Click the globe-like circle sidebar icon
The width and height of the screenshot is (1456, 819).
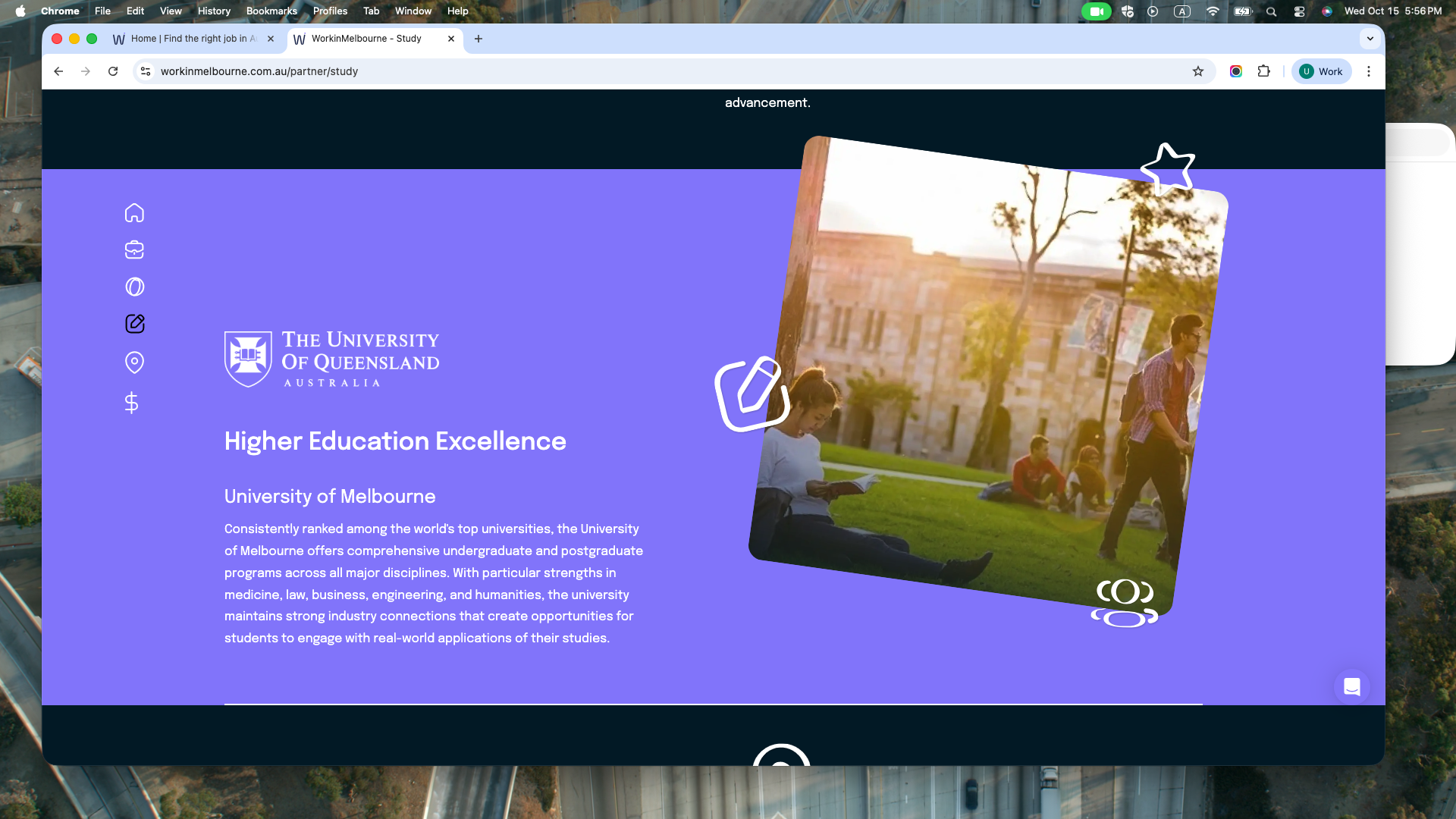[x=134, y=287]
